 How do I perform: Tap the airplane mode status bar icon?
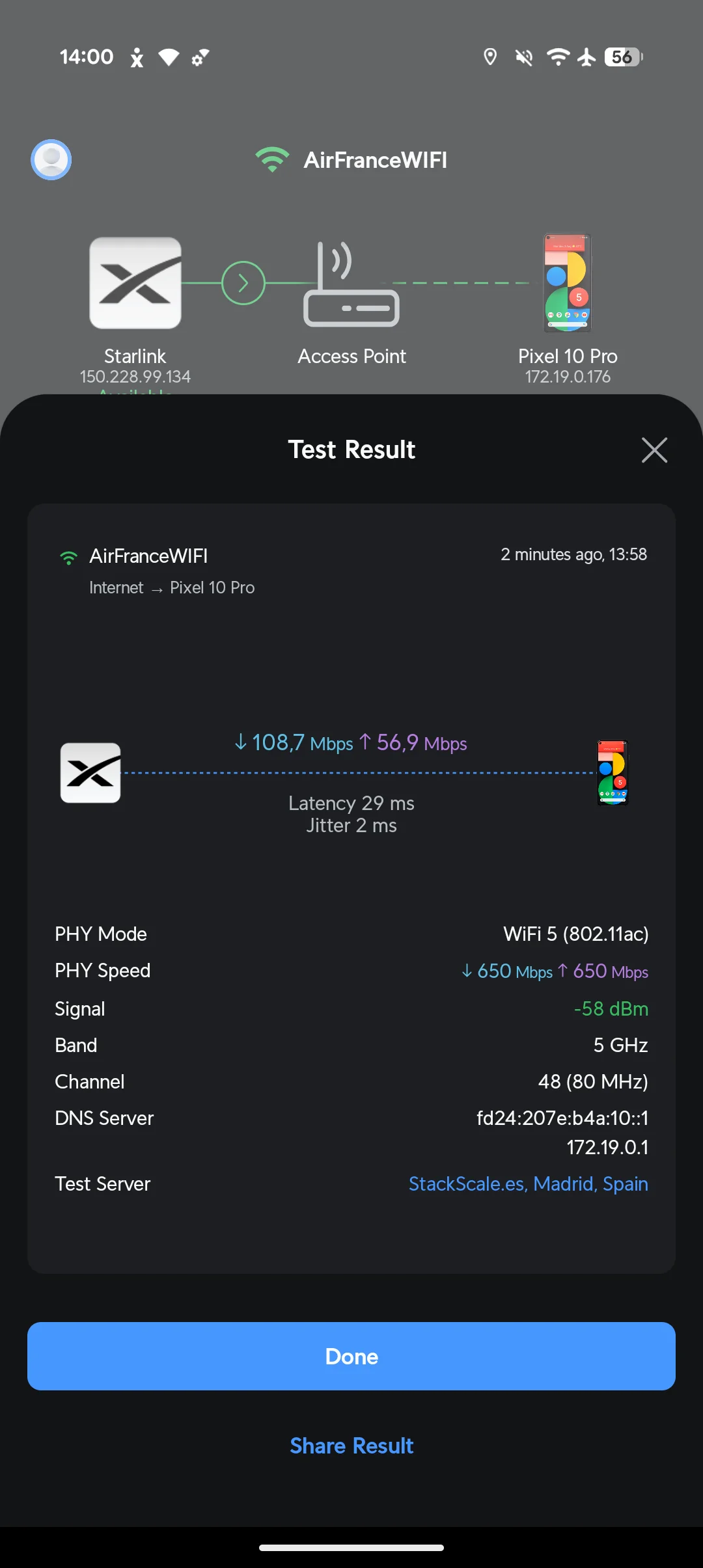(x=586, y=57)
